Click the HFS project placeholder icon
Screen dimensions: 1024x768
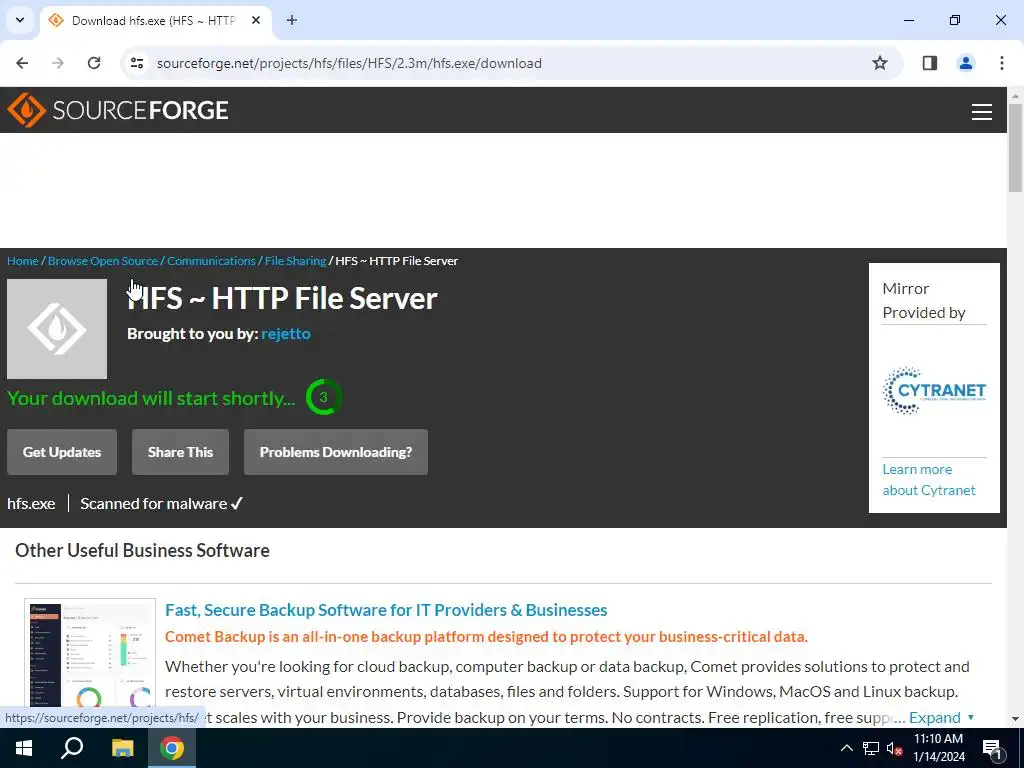pyautogui.click(x=57, y=328)
